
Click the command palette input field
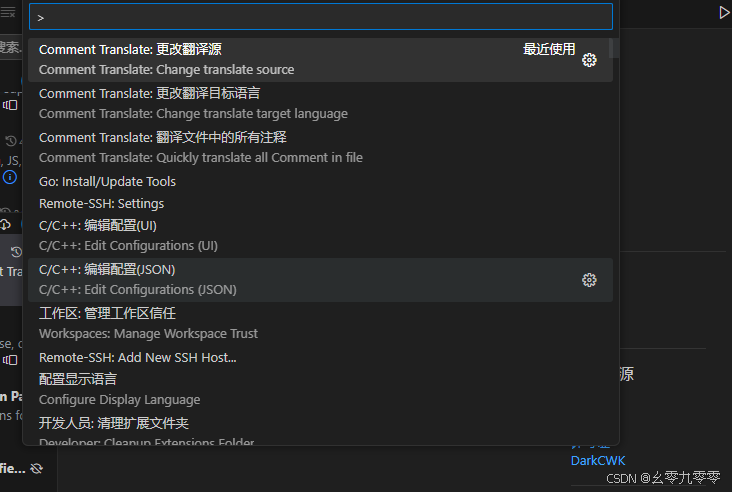click(x=321, y=17)
